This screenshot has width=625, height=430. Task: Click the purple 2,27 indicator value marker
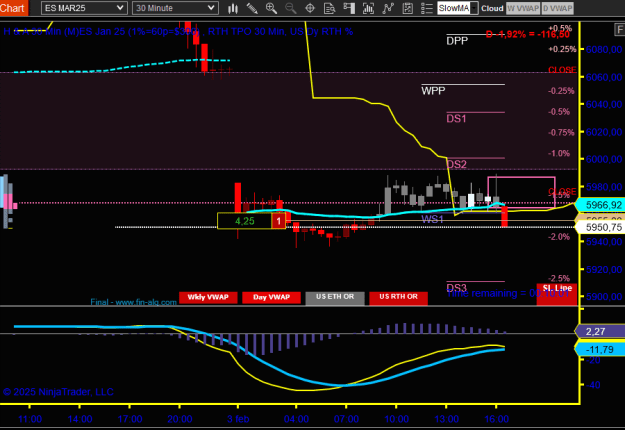(x=600, y=331)
